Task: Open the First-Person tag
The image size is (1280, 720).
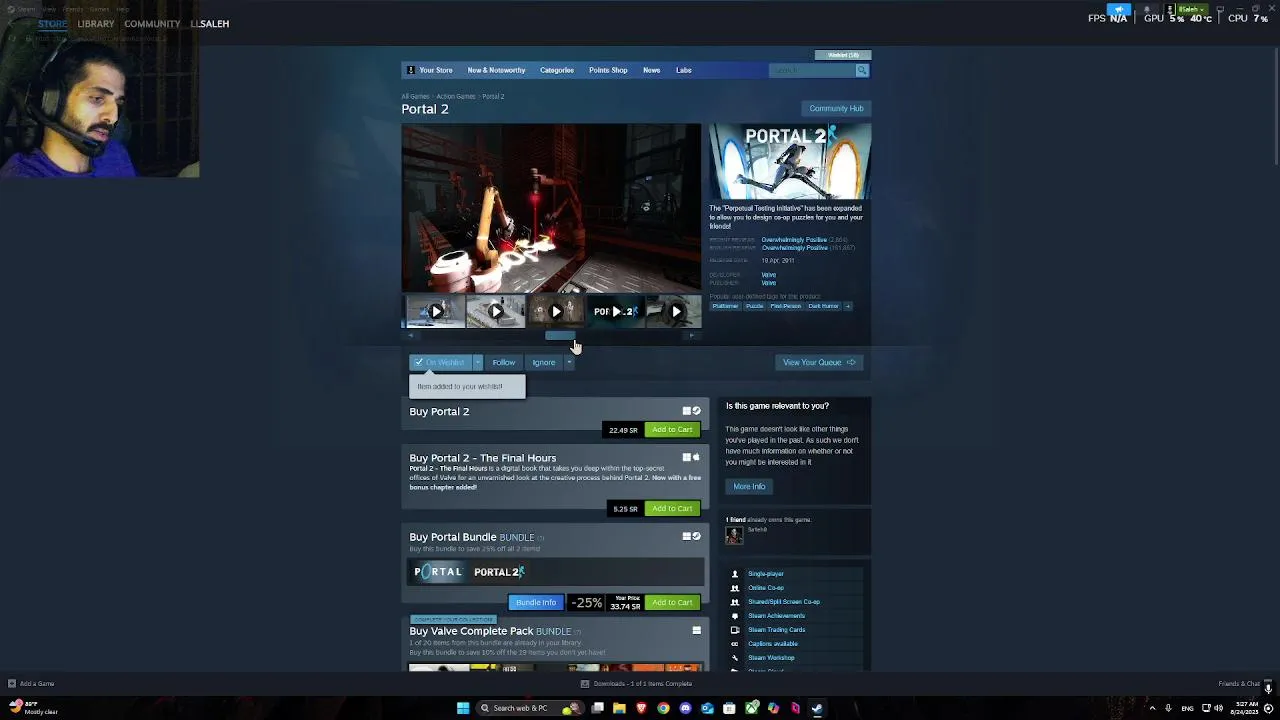Action: tap(786, 306)
